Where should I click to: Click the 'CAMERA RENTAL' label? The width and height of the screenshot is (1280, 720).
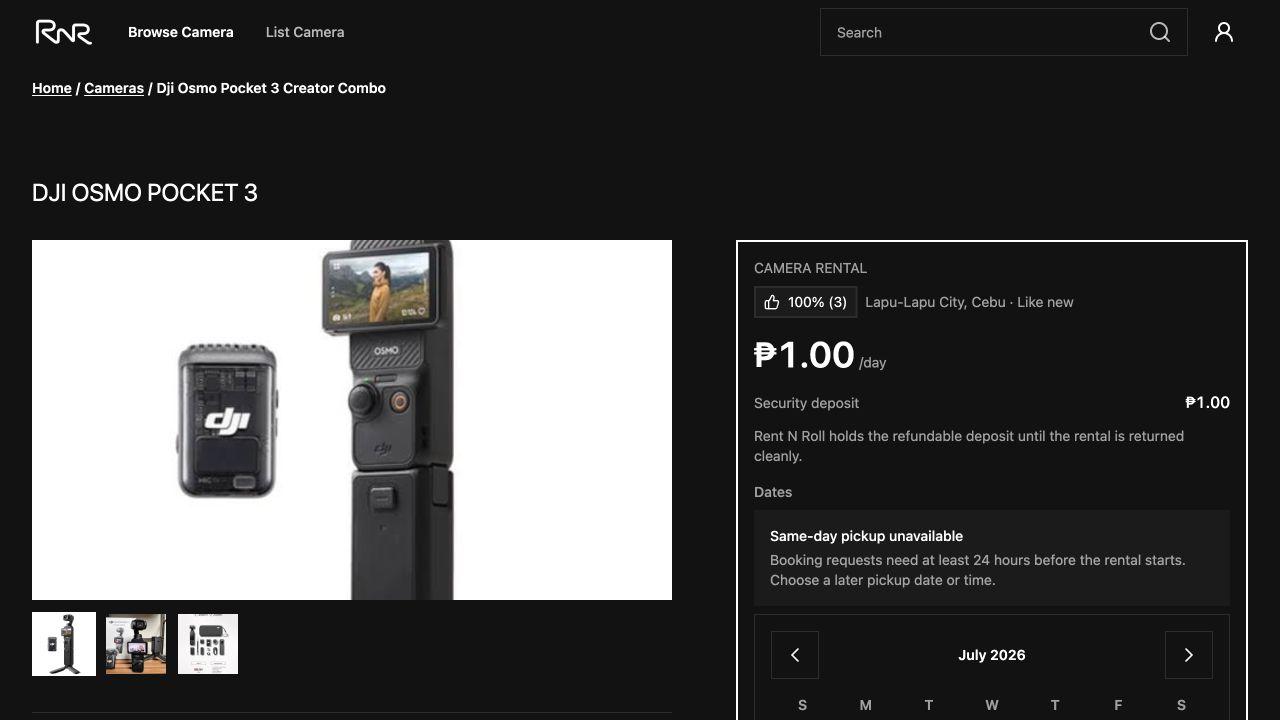(810, 268)
